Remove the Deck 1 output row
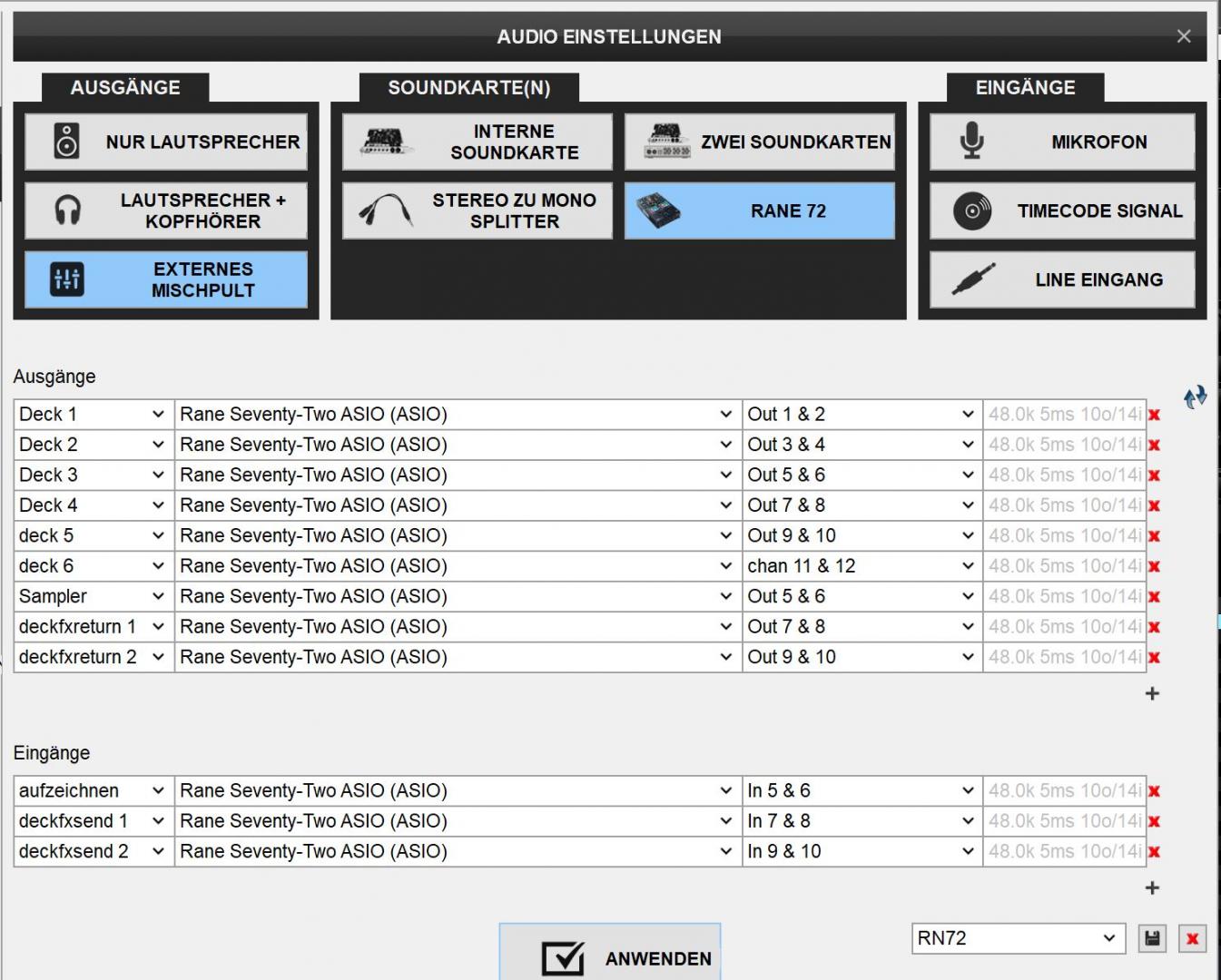 click(1155, 415)
